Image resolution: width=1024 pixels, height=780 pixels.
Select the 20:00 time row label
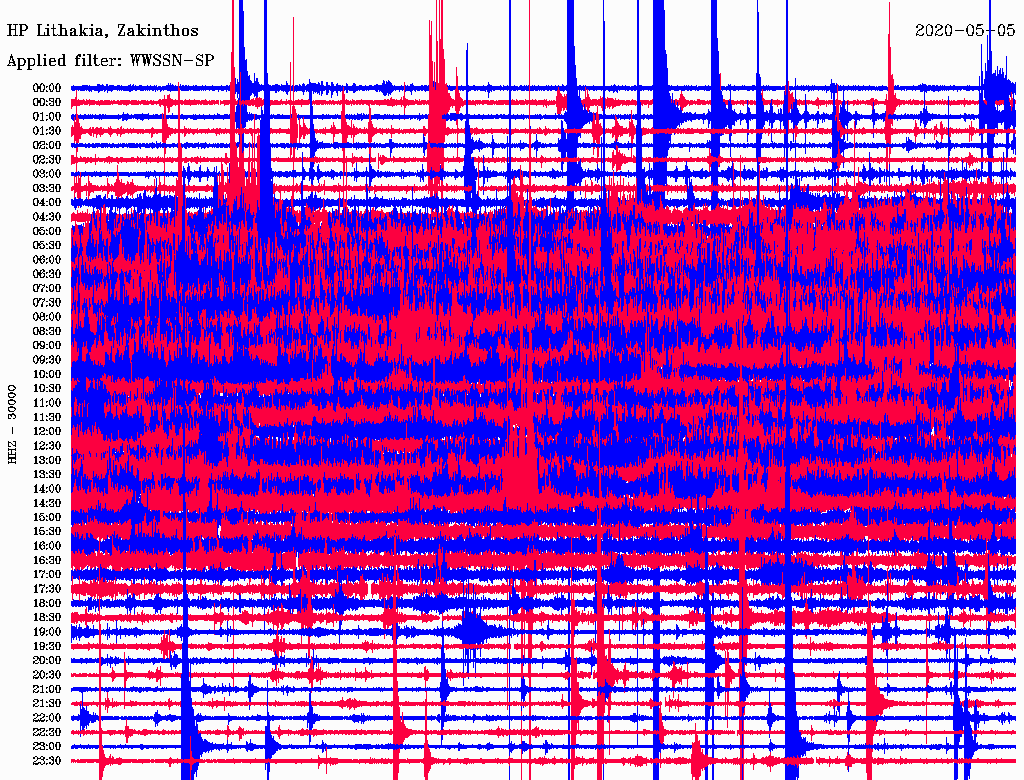(x=47, y=660)
